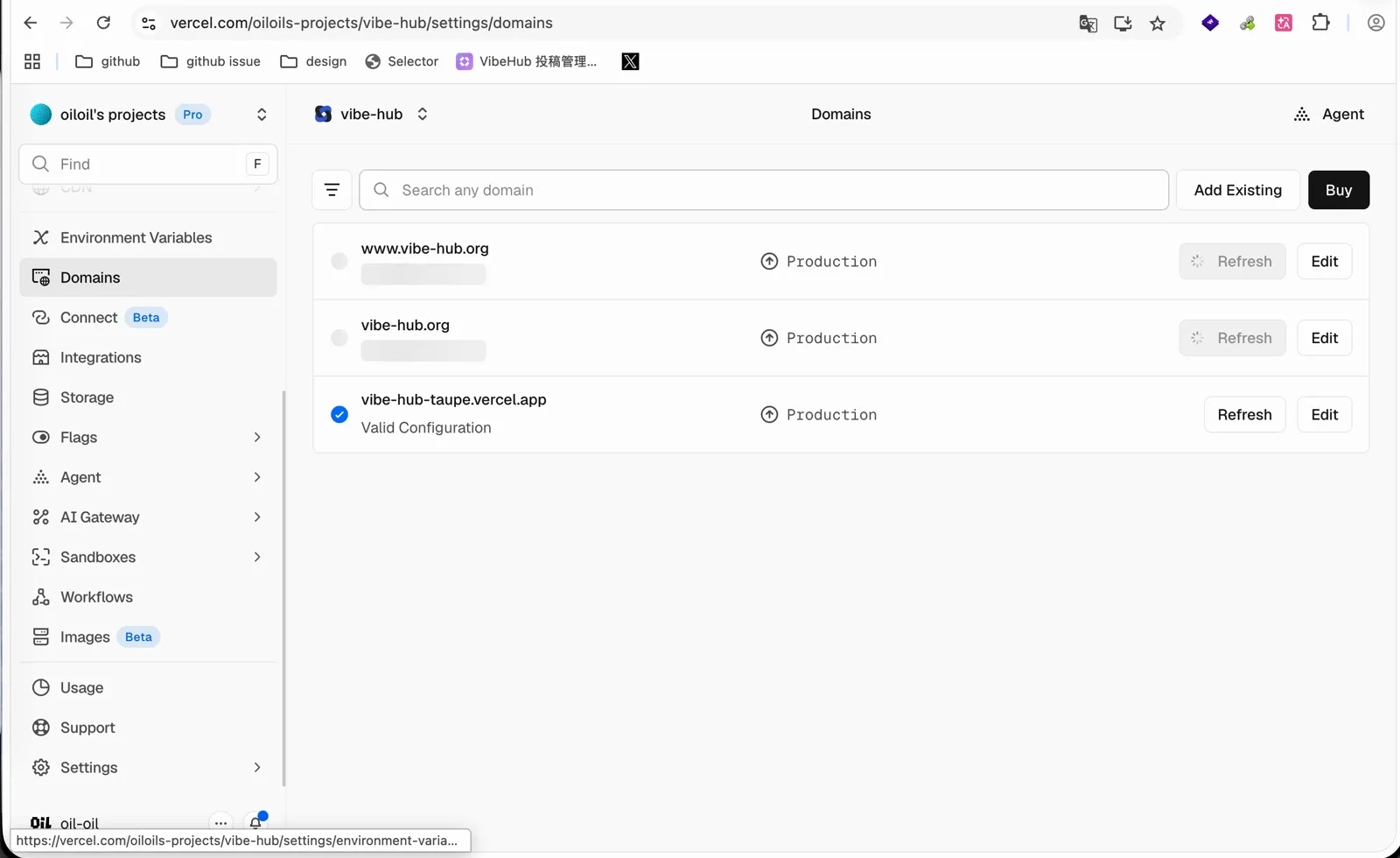Open notifications bell
The width and height of the screenshot is (1400, 858).
pyautogui.click(x=255, y=822)
